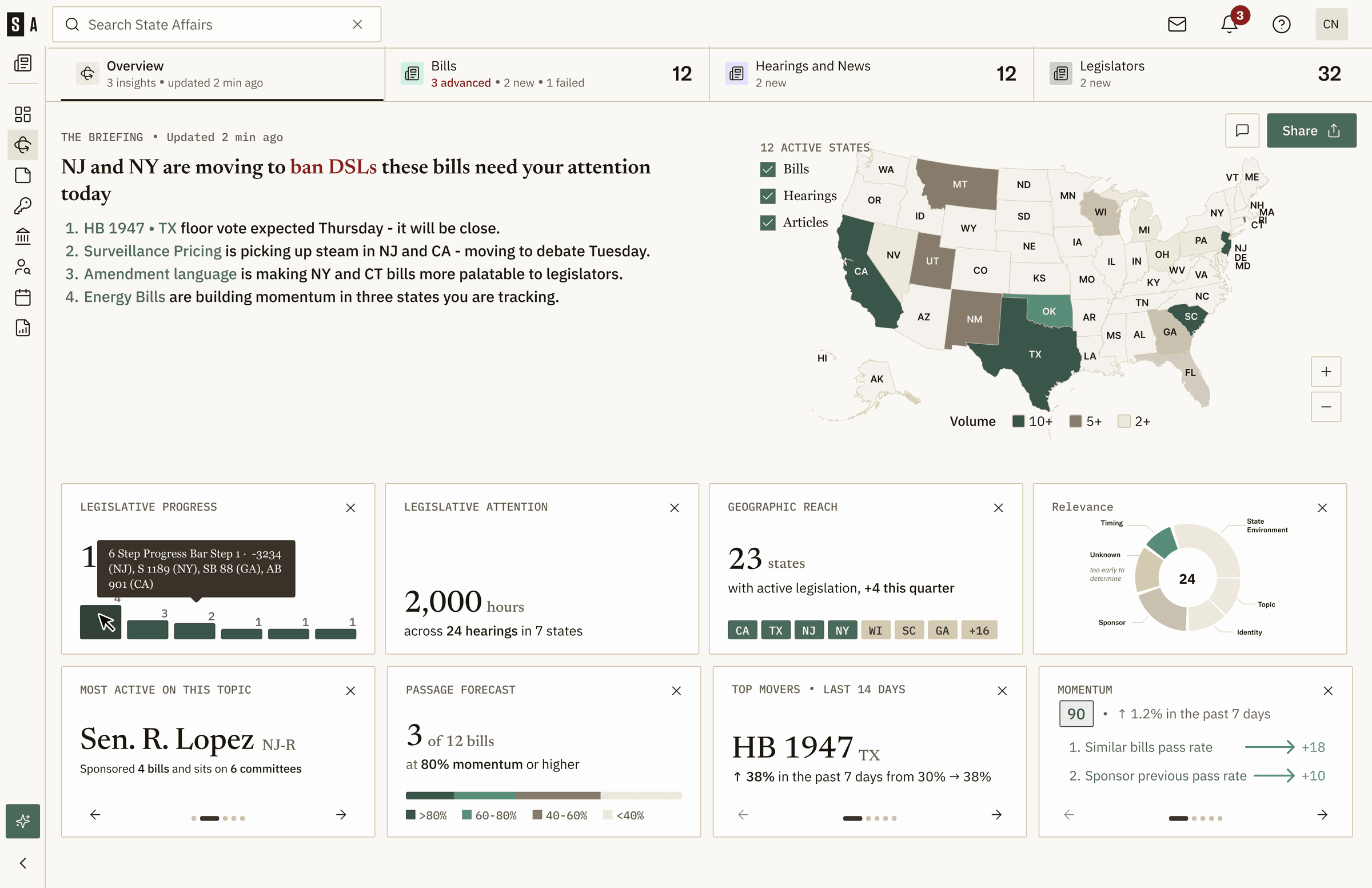Open the help question mark icon

point(1281,24)
